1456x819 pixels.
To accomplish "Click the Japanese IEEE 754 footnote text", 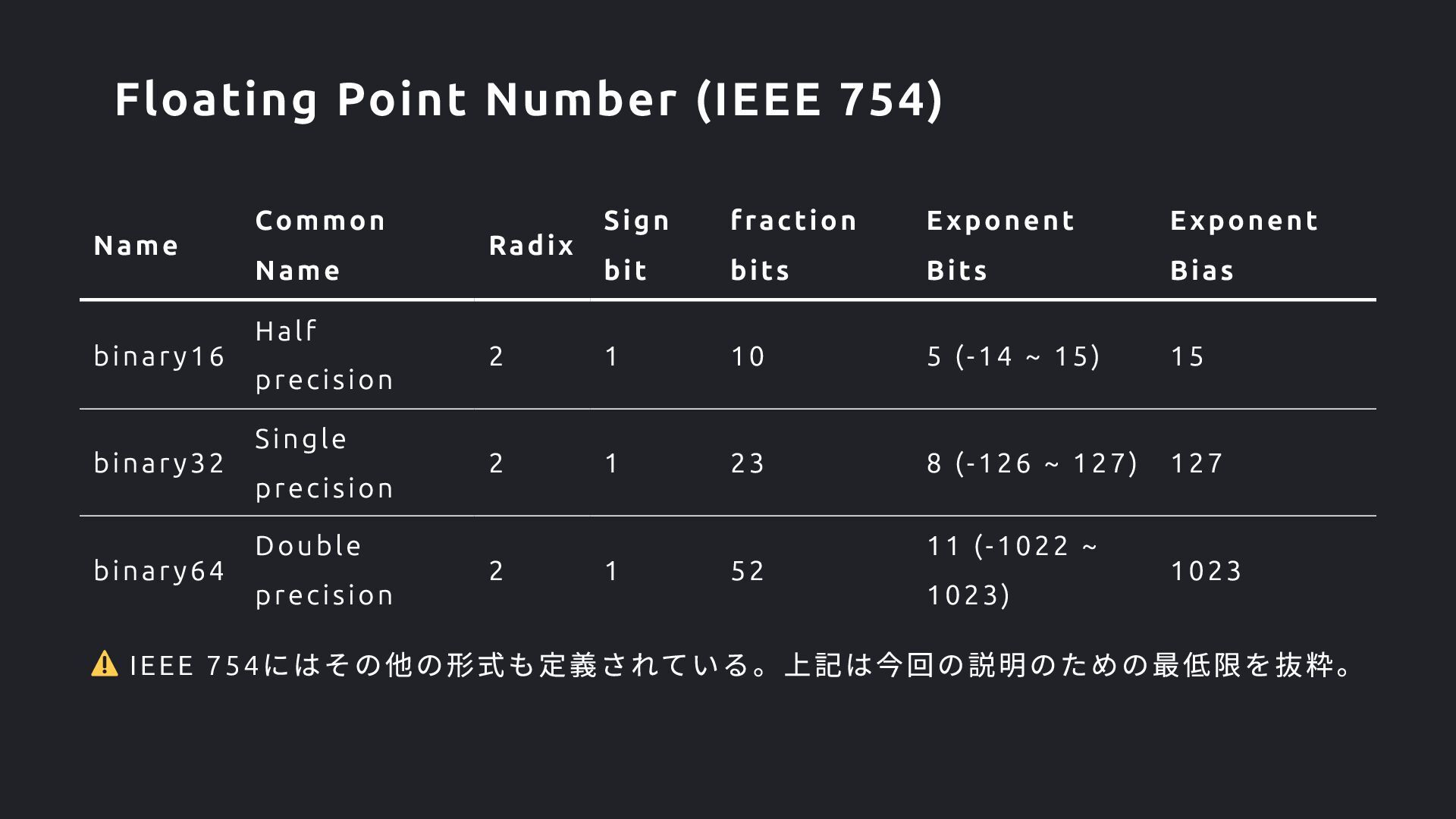I will (x=740, y=665).
